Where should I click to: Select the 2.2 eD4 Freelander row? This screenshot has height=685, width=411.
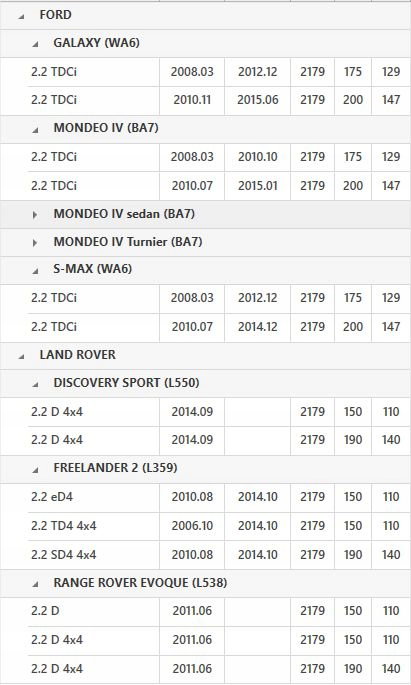(218, 497)
